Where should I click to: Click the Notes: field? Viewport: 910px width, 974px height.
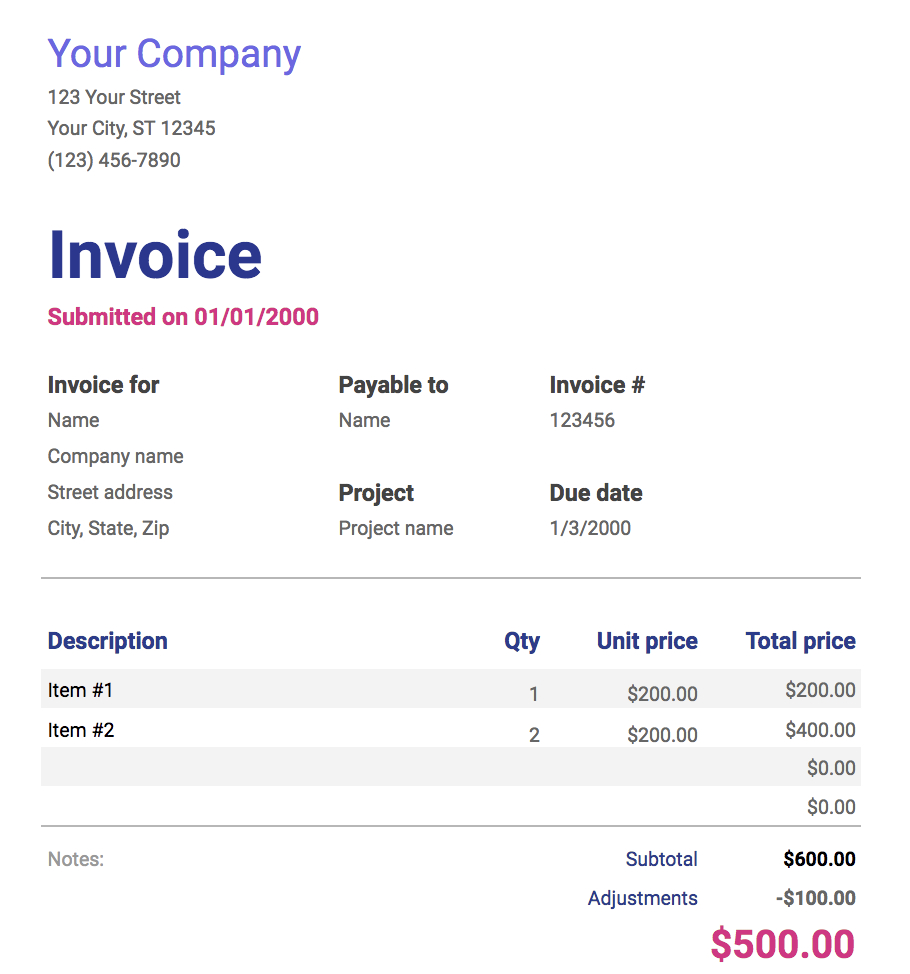tap(76, 859)
